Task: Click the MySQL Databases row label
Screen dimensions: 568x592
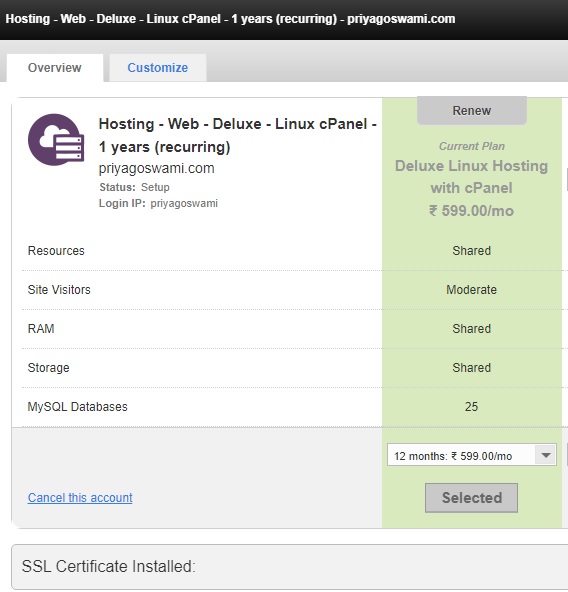Action: 78,407
